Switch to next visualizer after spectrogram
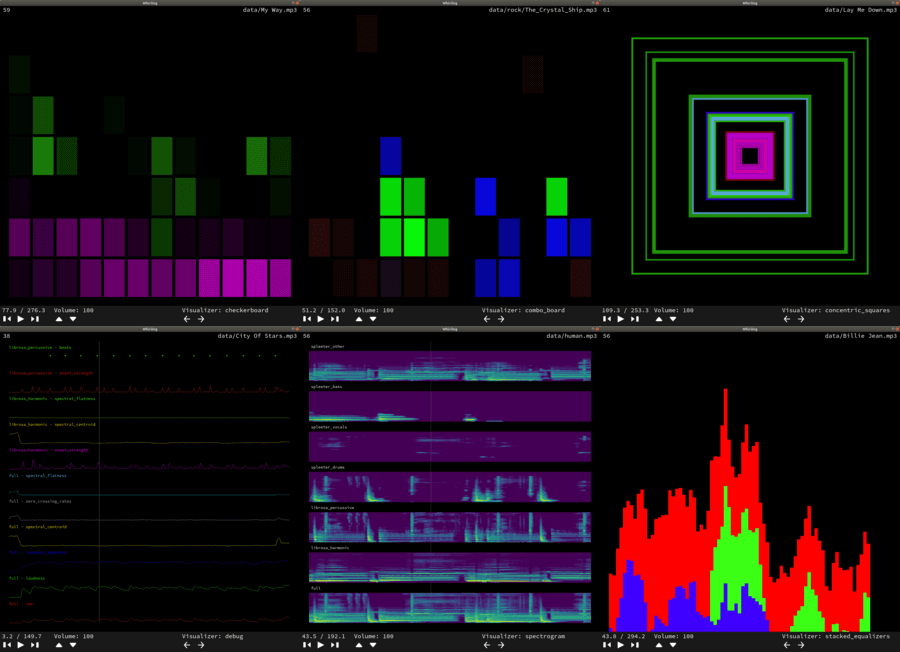Screen dimensions: 900x652 pos(501,645)
